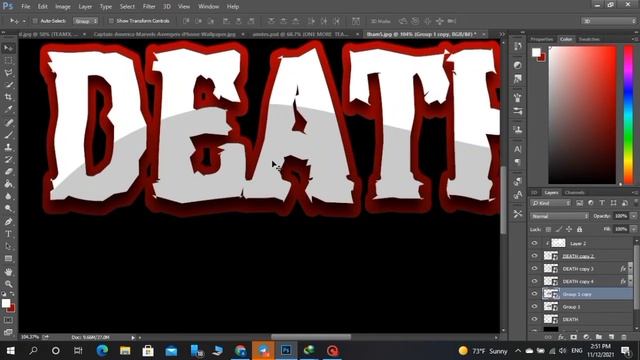Show more document tabs via double-arrow
The width and height of the screenshot is (640, 360).
pos(502,34)
